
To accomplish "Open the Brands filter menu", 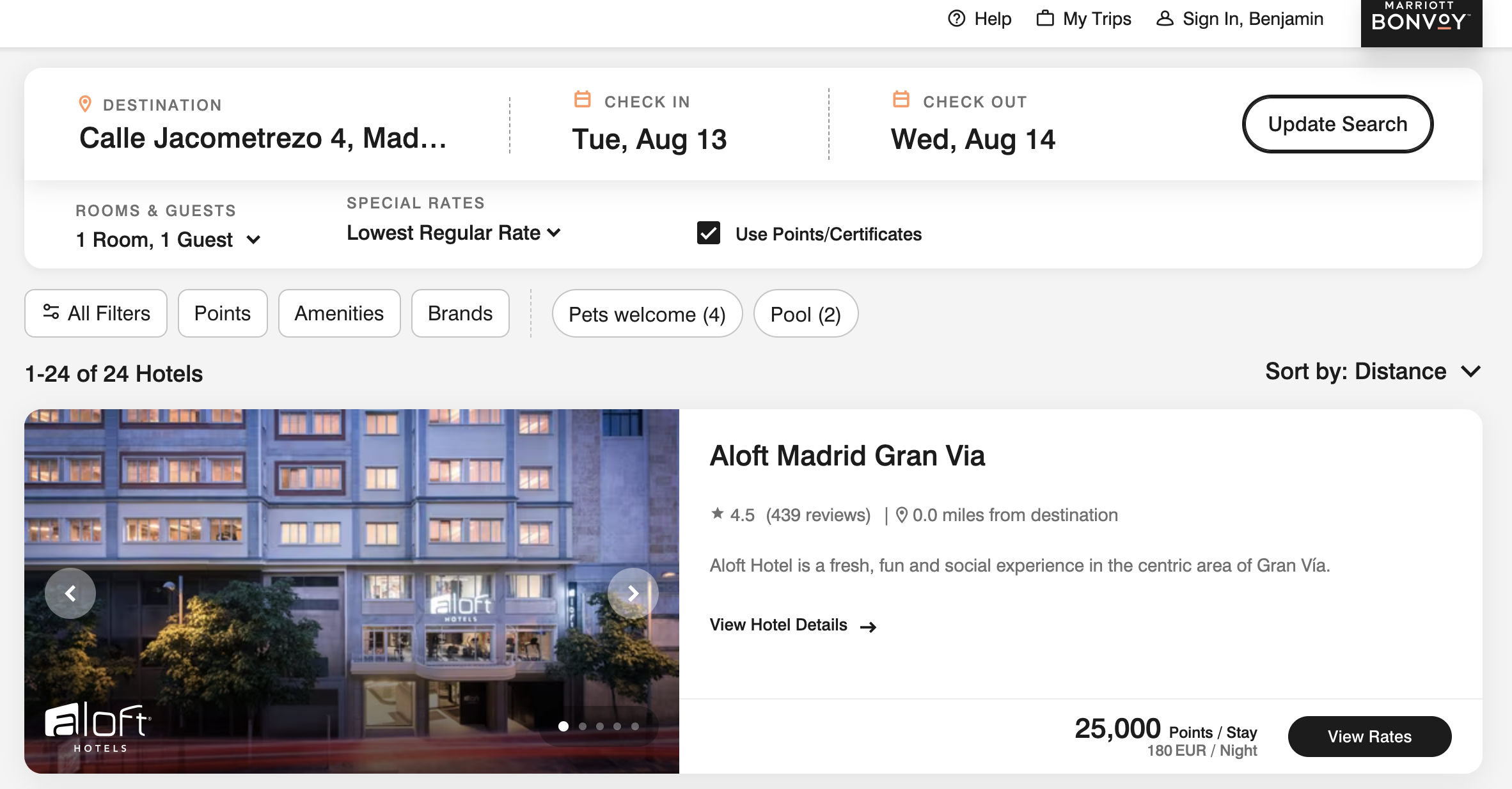I will [x=460, y=313].
